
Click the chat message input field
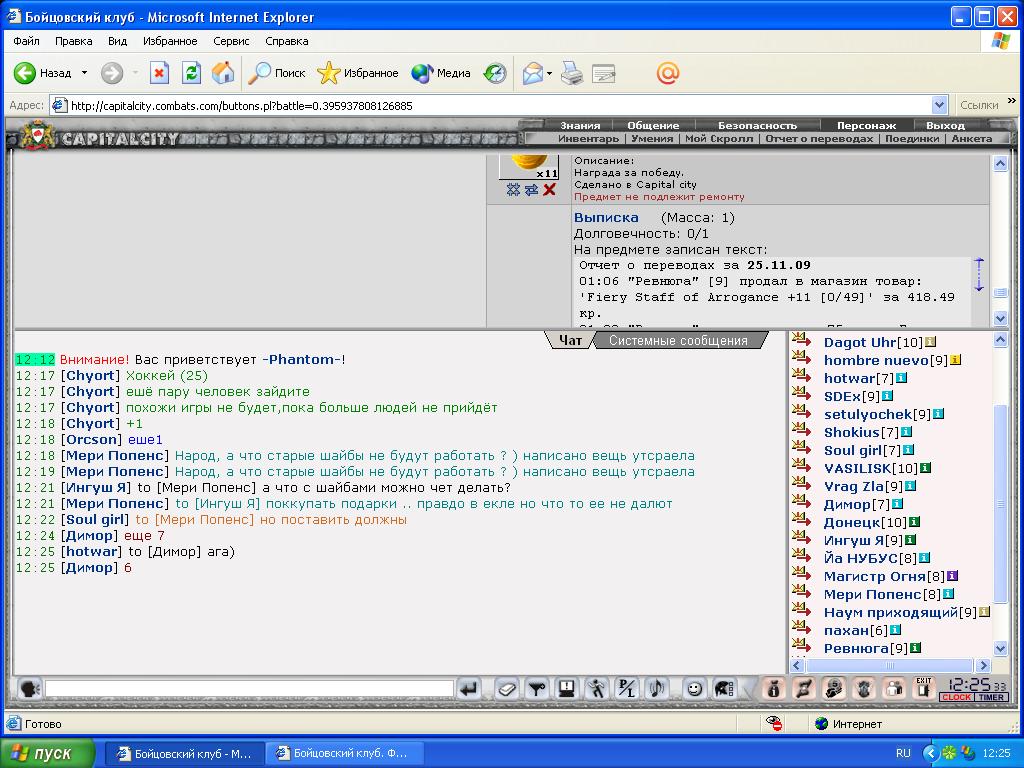pyautogui.click(x=249, y=688)
